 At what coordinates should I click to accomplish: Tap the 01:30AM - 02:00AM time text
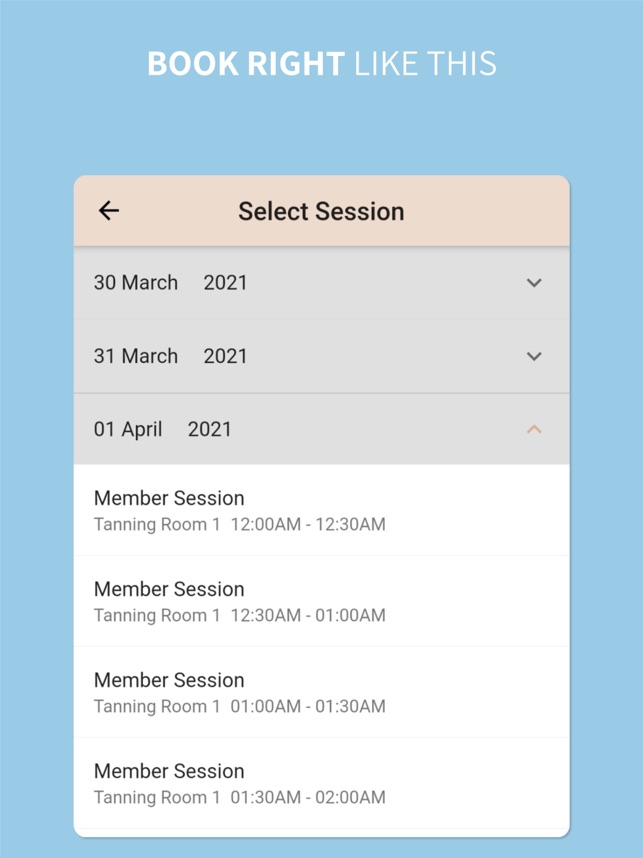pos(308,797)
